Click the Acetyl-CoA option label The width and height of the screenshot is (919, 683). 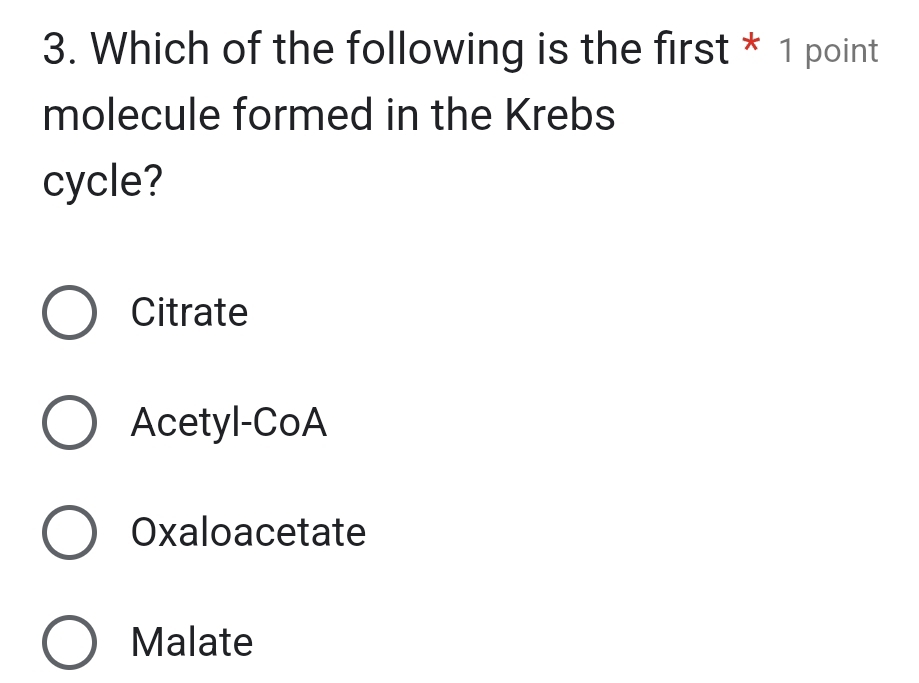229,422
